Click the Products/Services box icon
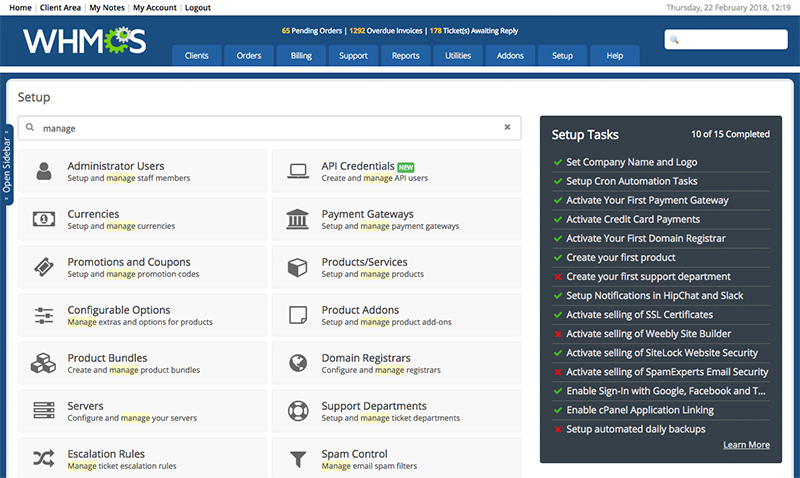Screen dimensions: 800x478 (x=297, y=267)
